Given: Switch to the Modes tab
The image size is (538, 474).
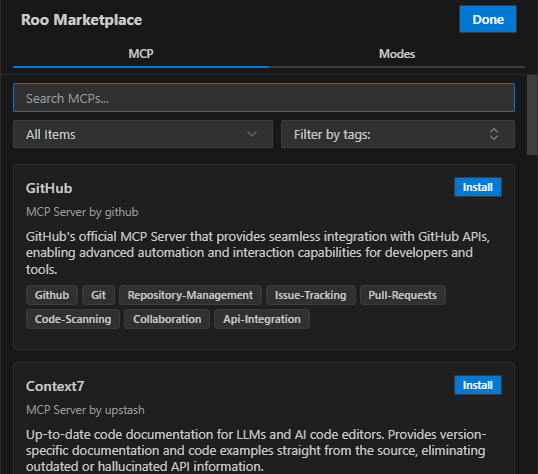Looking at the screenshot, I should (397, 54).
